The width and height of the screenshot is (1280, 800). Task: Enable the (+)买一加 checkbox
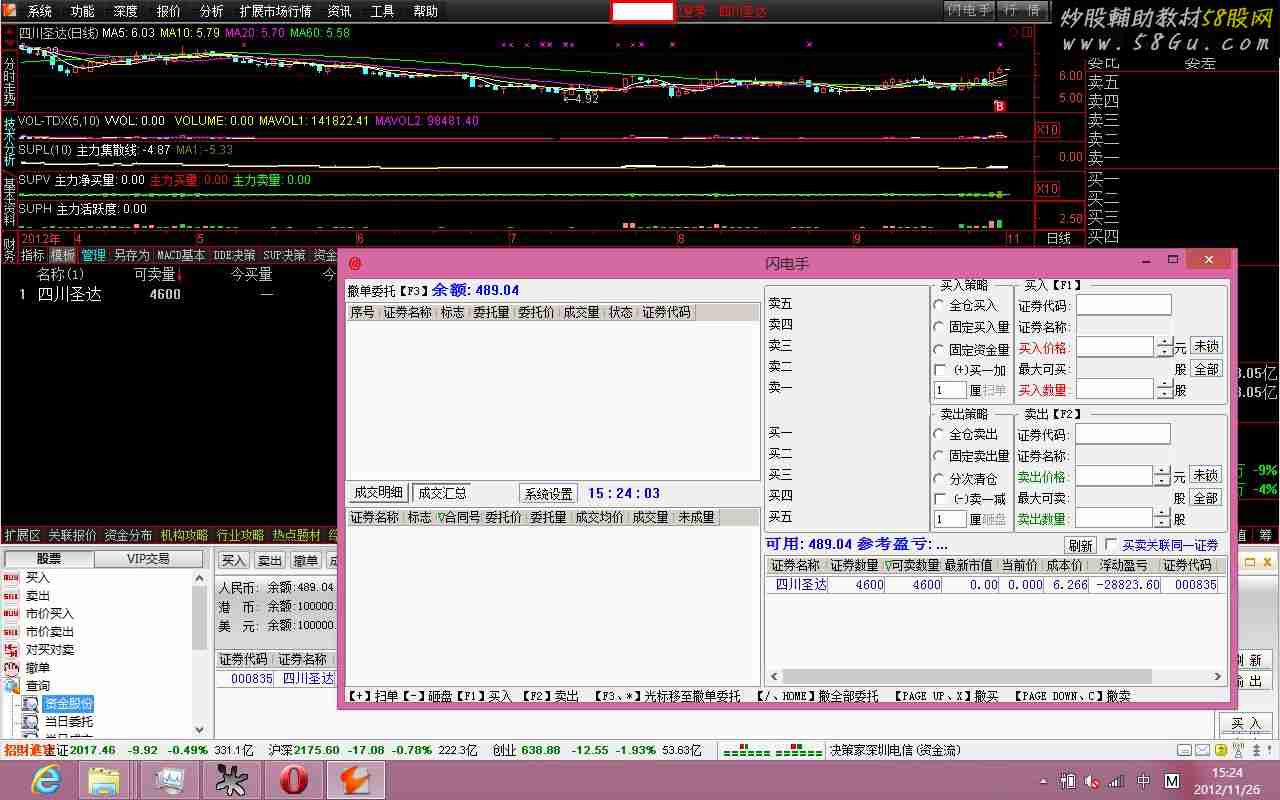pos(940,370)
